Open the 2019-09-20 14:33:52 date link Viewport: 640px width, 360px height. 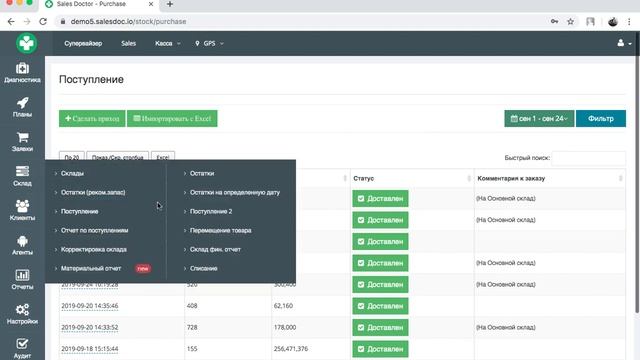click(x=90, y=327)
